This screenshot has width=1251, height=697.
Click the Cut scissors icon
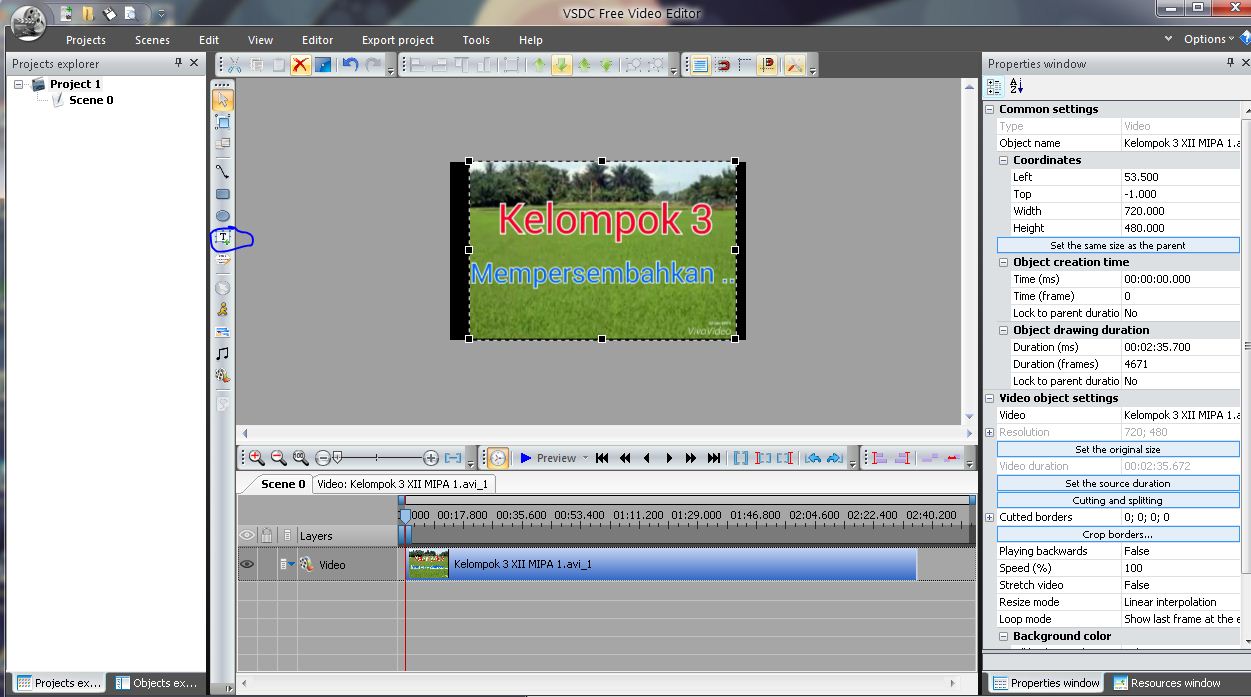click(234, 65)
